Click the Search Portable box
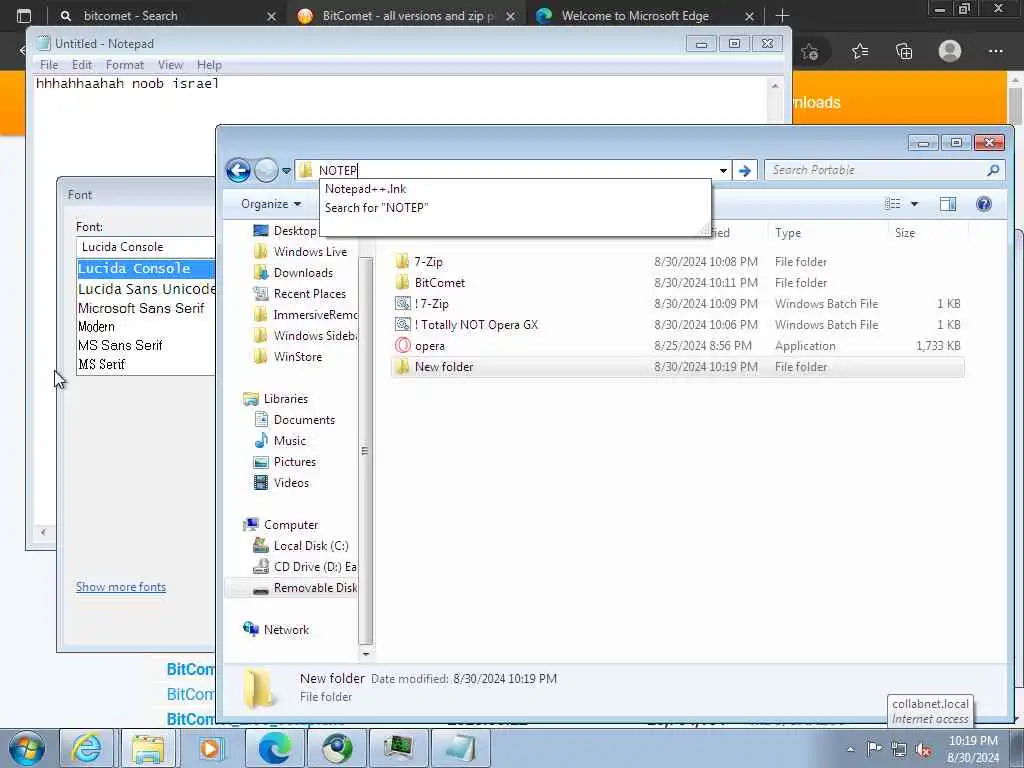Image resolution: width=1024 pixels, height=768 pixels. click(x=884, y=170)
